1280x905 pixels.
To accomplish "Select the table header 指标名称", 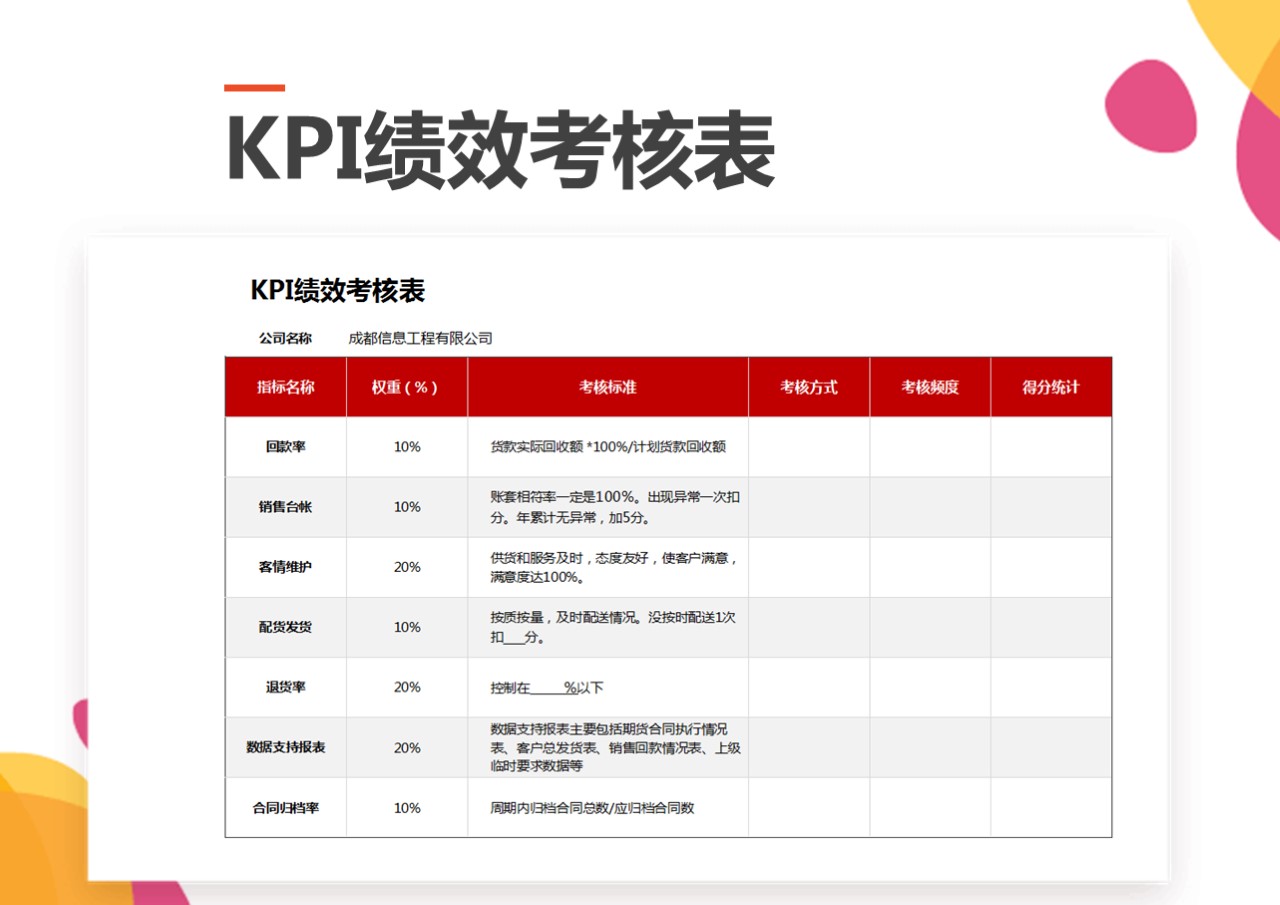I will [287, 386].
